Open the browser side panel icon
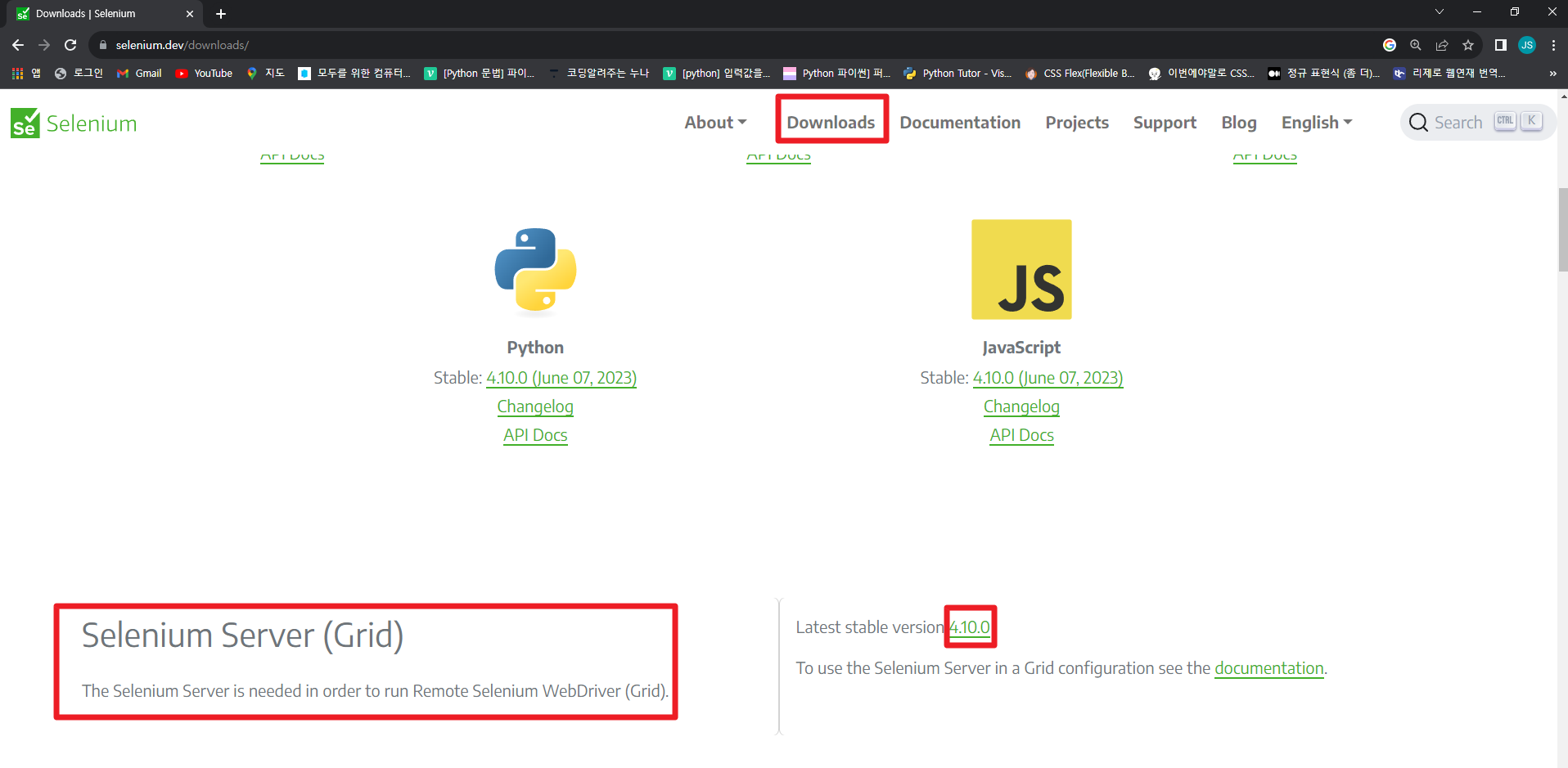1568x768 pixels. point(1501,45)
